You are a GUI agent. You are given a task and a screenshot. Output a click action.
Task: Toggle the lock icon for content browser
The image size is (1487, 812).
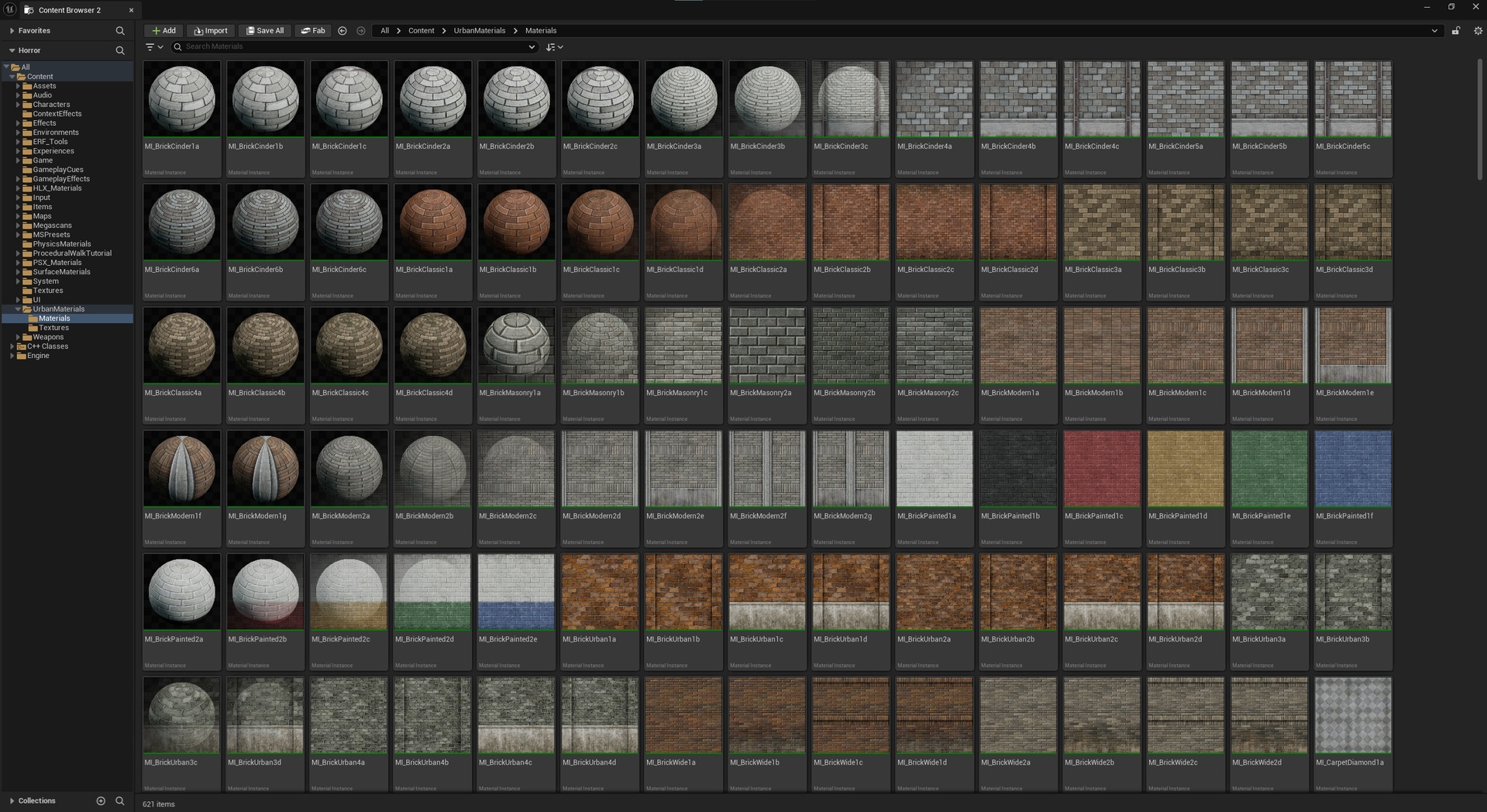(1456, 31)
